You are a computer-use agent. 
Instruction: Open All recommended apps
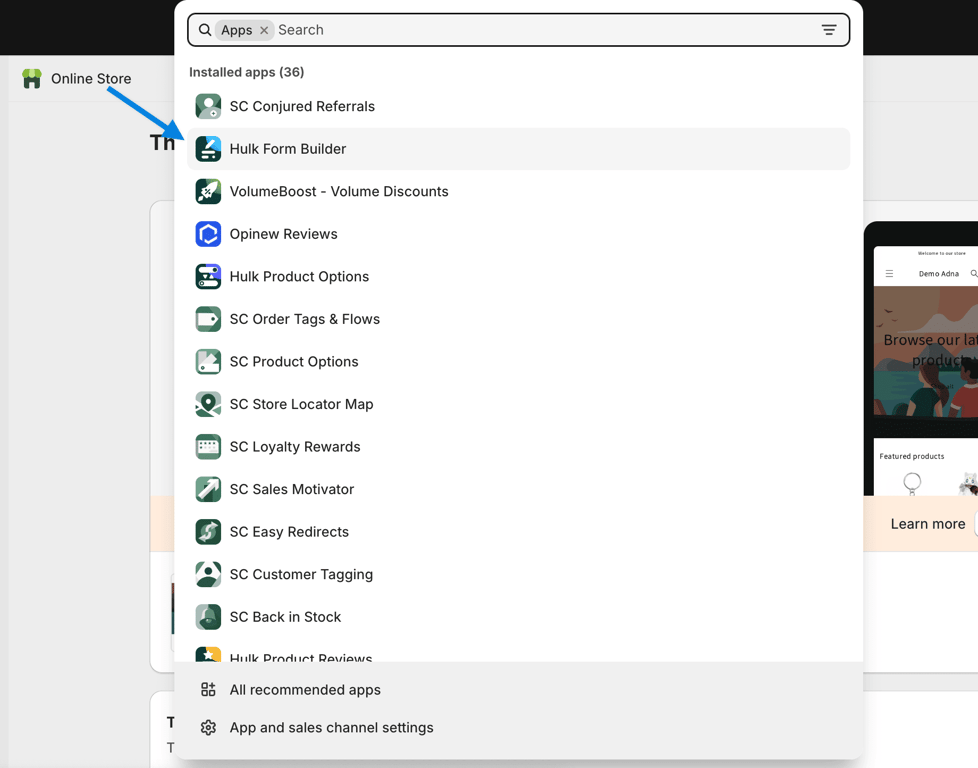(x=518, y=689)
